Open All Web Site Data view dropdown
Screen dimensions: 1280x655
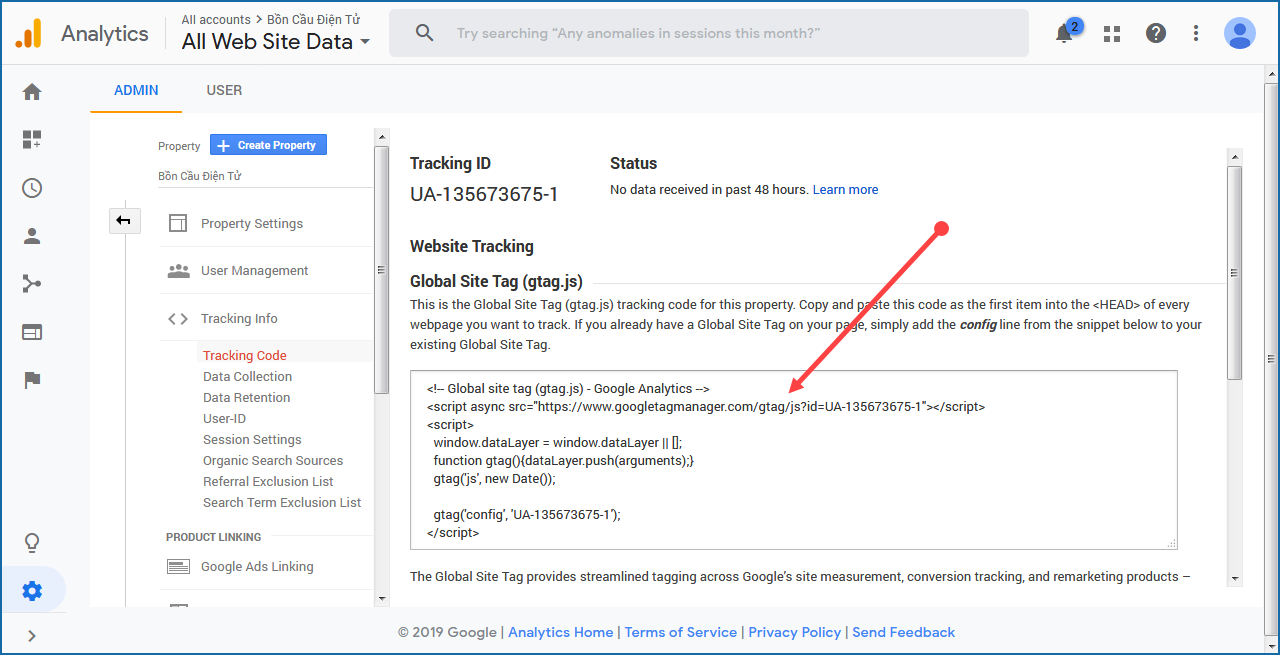[276, 42]
